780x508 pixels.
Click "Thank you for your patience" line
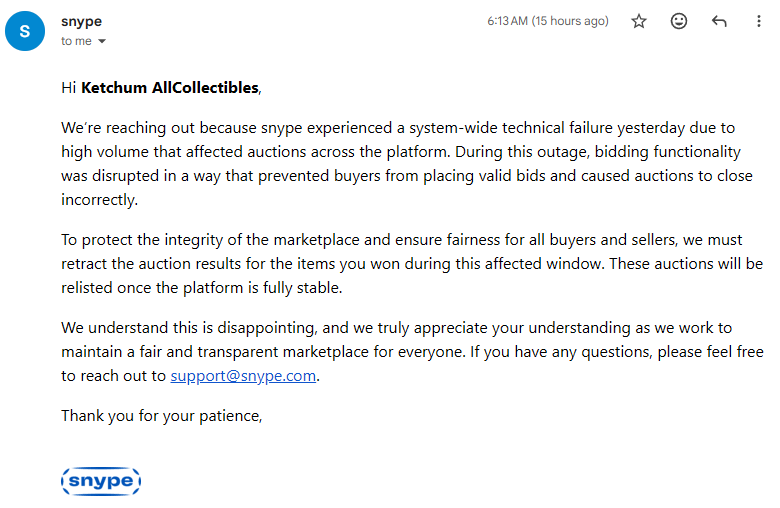point(161,415)
